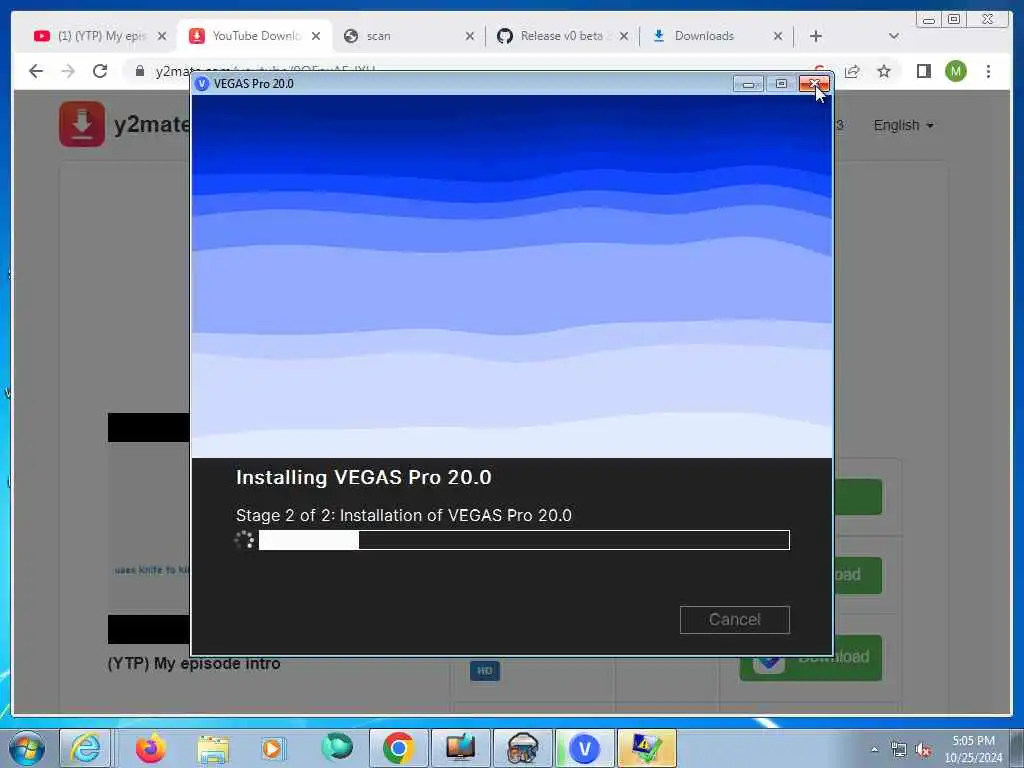Share this page from Chrome toolbar
1024x768 pixels.
pos(852,71)
